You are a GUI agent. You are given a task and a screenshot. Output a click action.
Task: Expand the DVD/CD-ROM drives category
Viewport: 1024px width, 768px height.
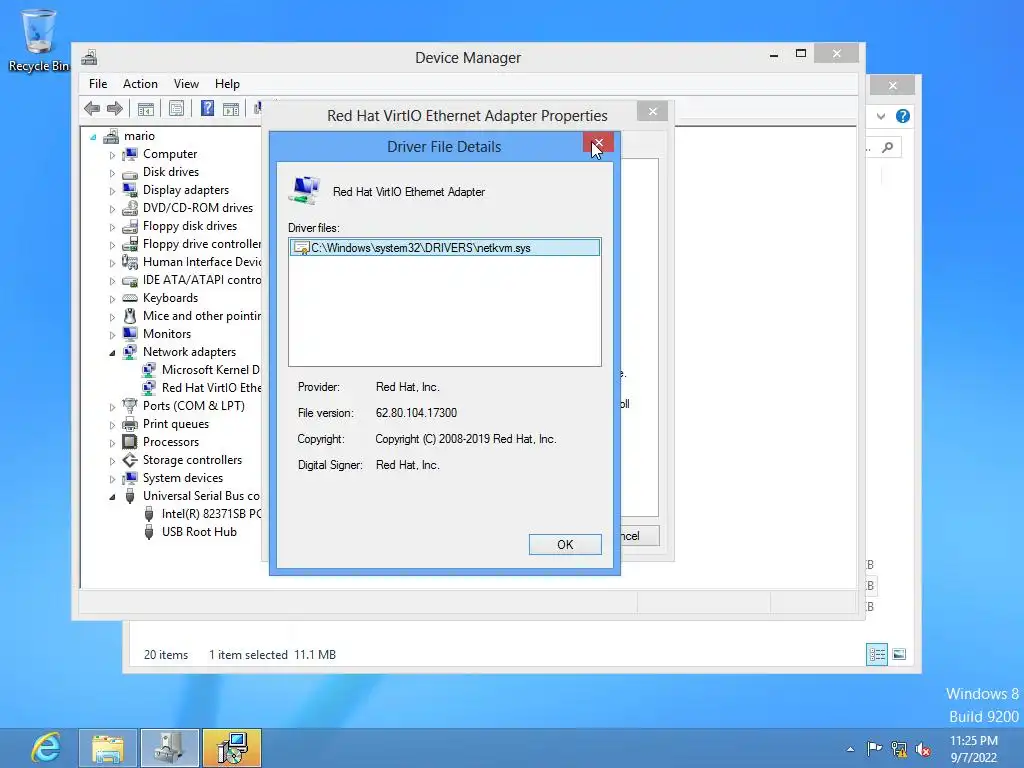click(112, 209)
